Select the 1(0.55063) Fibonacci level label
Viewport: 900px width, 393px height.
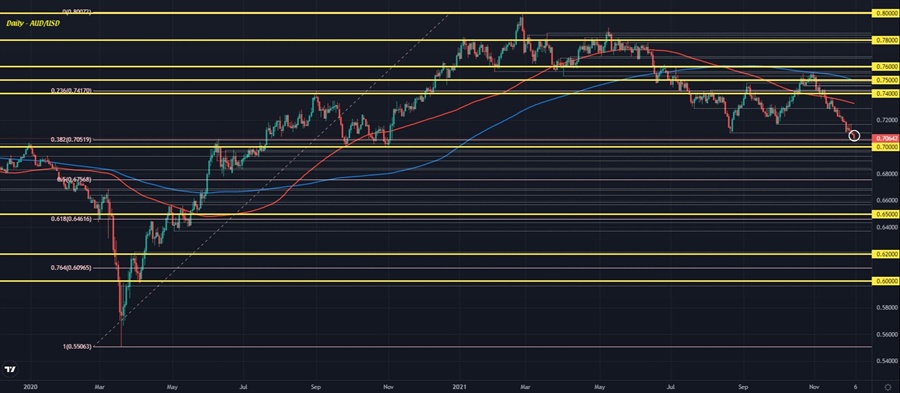pyautogui.click(x=76, y=347)
